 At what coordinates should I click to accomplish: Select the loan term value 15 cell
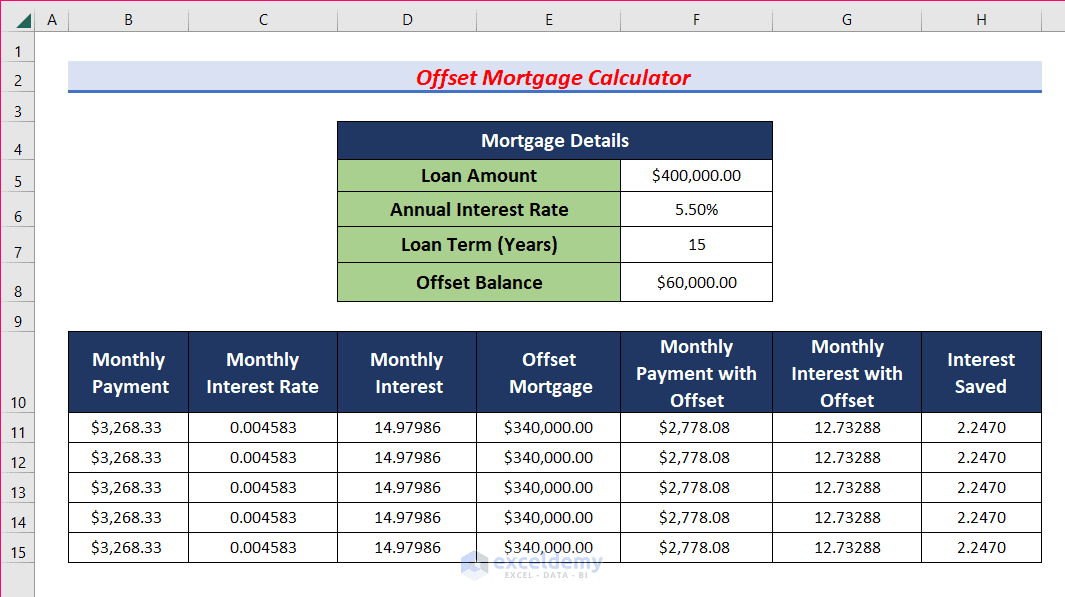[x=696, y=245]
